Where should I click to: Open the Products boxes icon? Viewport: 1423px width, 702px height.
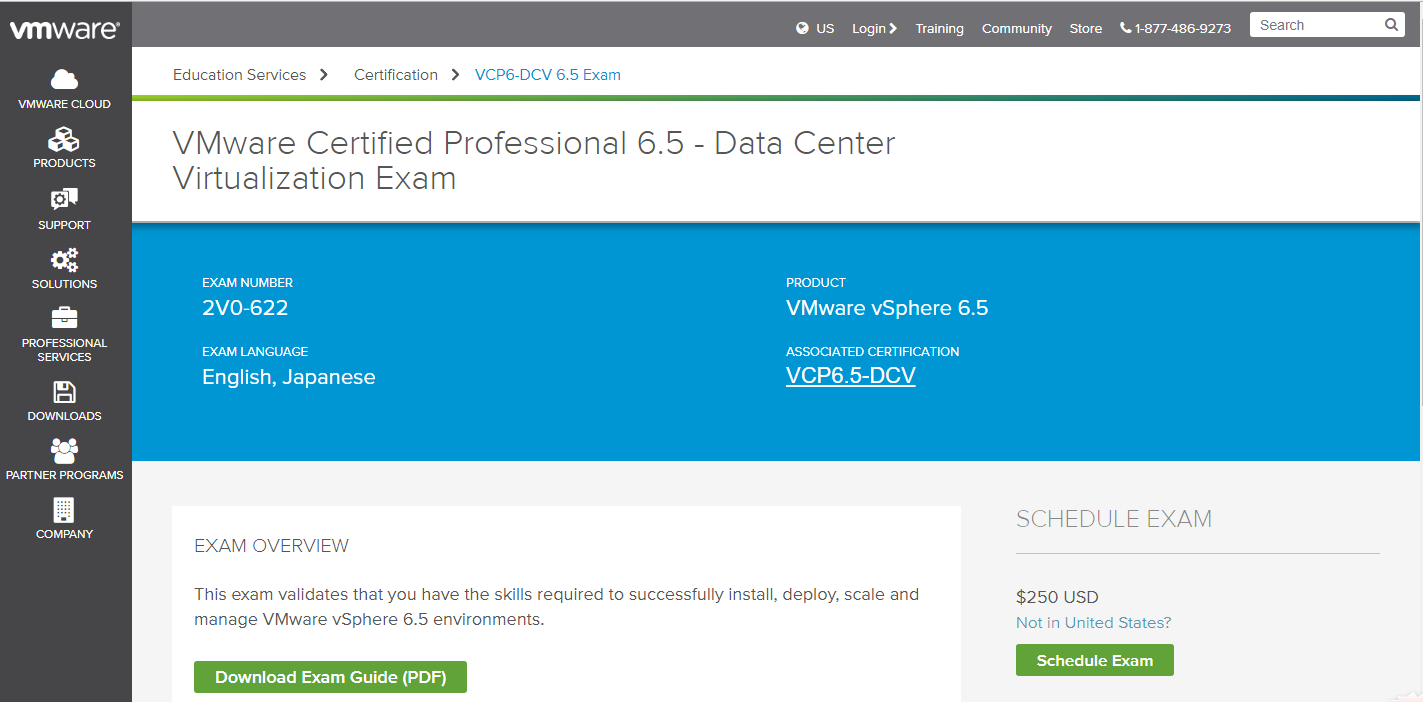[64, 139]
